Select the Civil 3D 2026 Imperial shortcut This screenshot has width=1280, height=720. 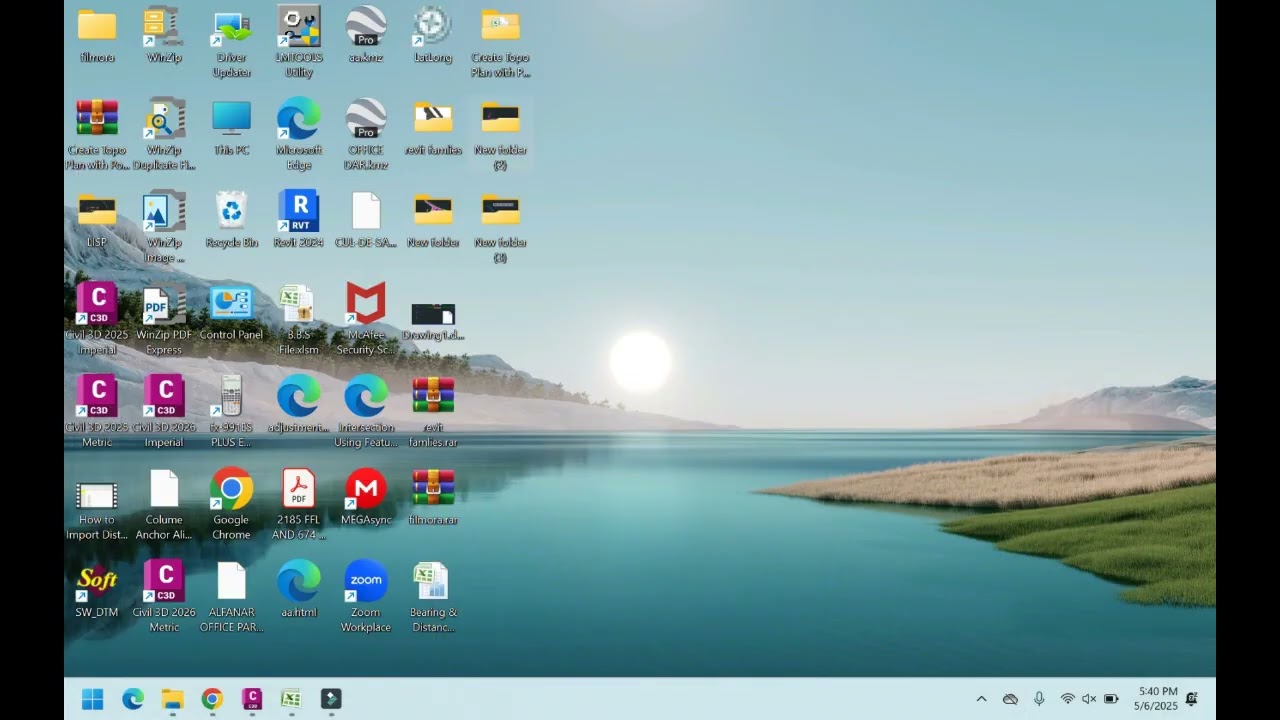pyautogui.click(x=164, y=412)
